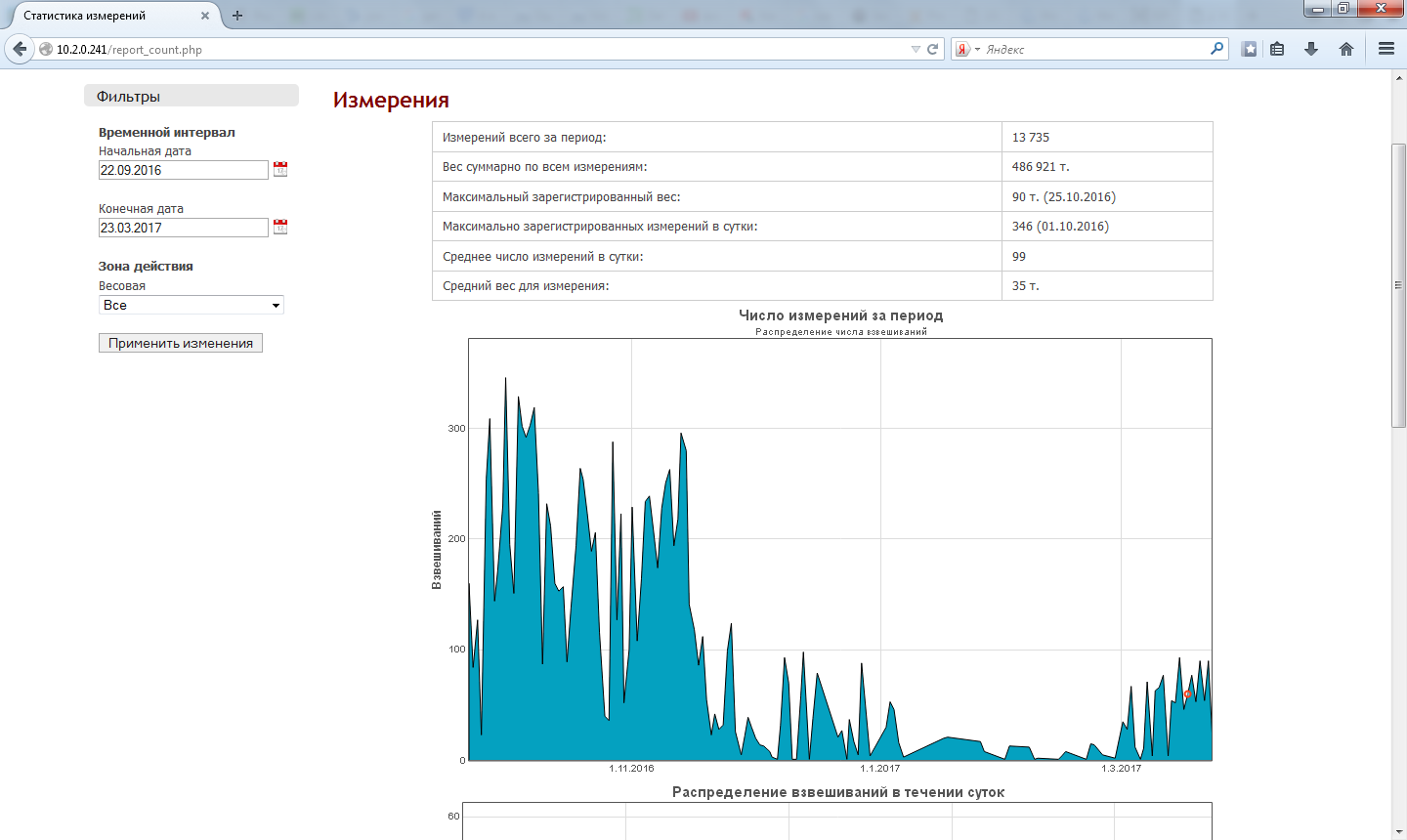Viewport: 1407px width, 840px height.
Task: Close the Статистика измерений tab
Action: [205, 16]
